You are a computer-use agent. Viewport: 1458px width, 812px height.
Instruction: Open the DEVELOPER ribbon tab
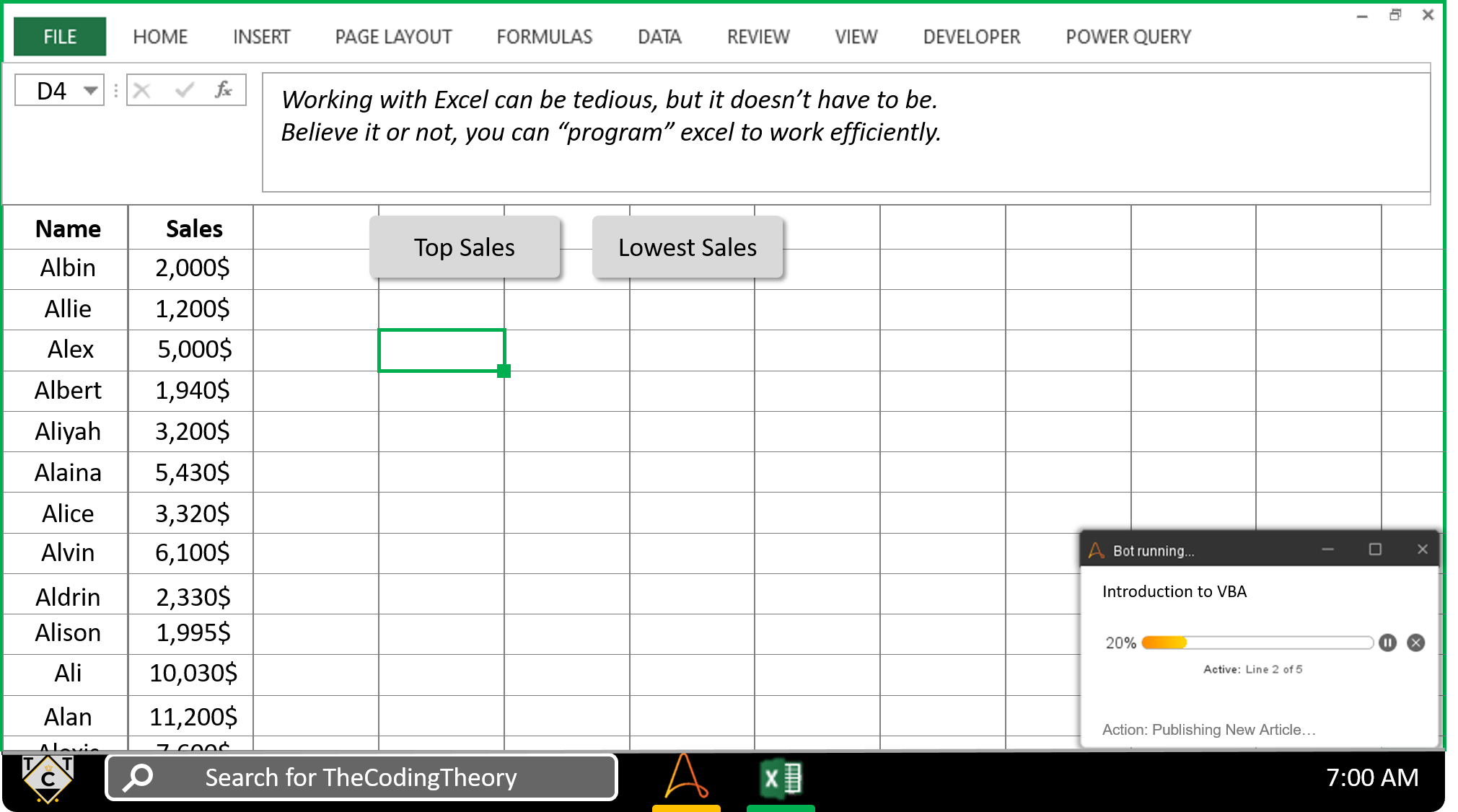coord(970,36)
